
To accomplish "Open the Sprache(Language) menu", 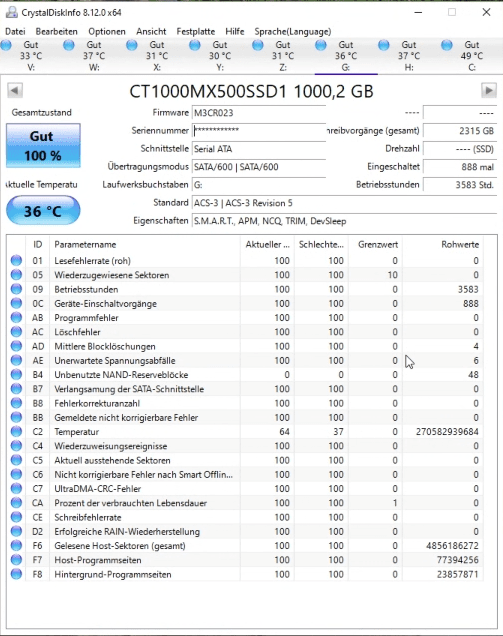I will tap(292, 31).
